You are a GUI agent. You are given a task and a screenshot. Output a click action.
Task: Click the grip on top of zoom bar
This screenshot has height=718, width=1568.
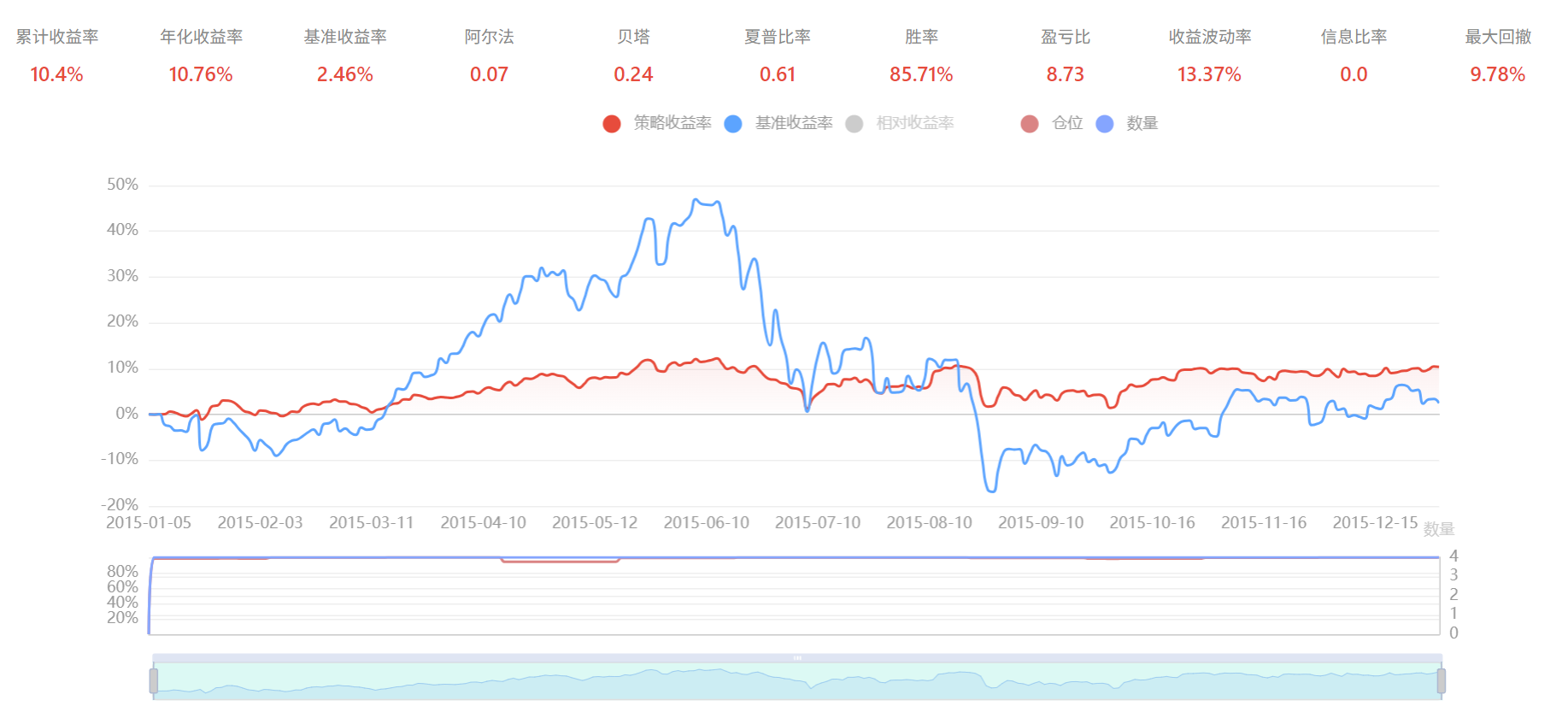pos(797,658)
